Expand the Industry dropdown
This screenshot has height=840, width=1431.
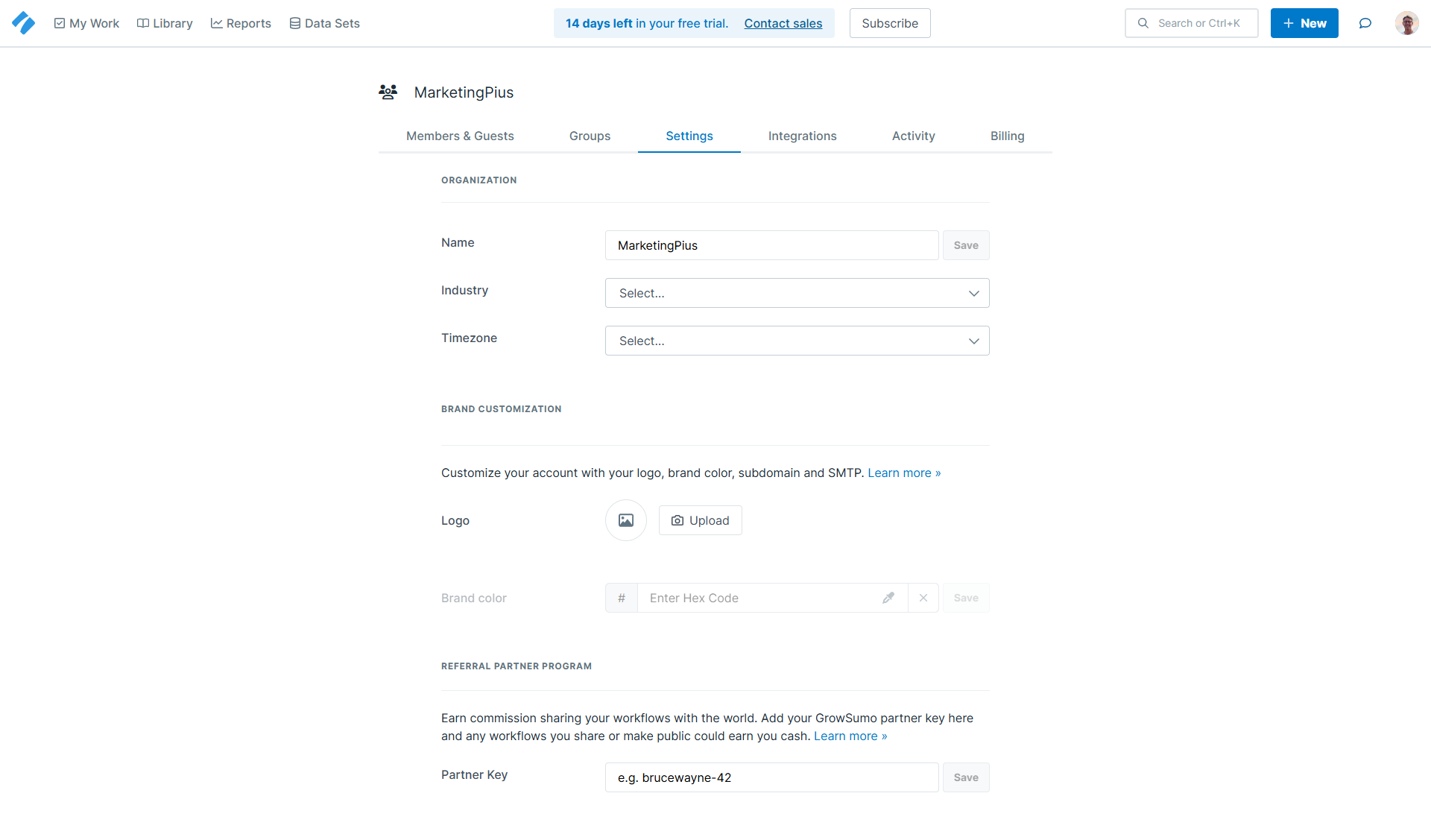(x=797, y=293)
